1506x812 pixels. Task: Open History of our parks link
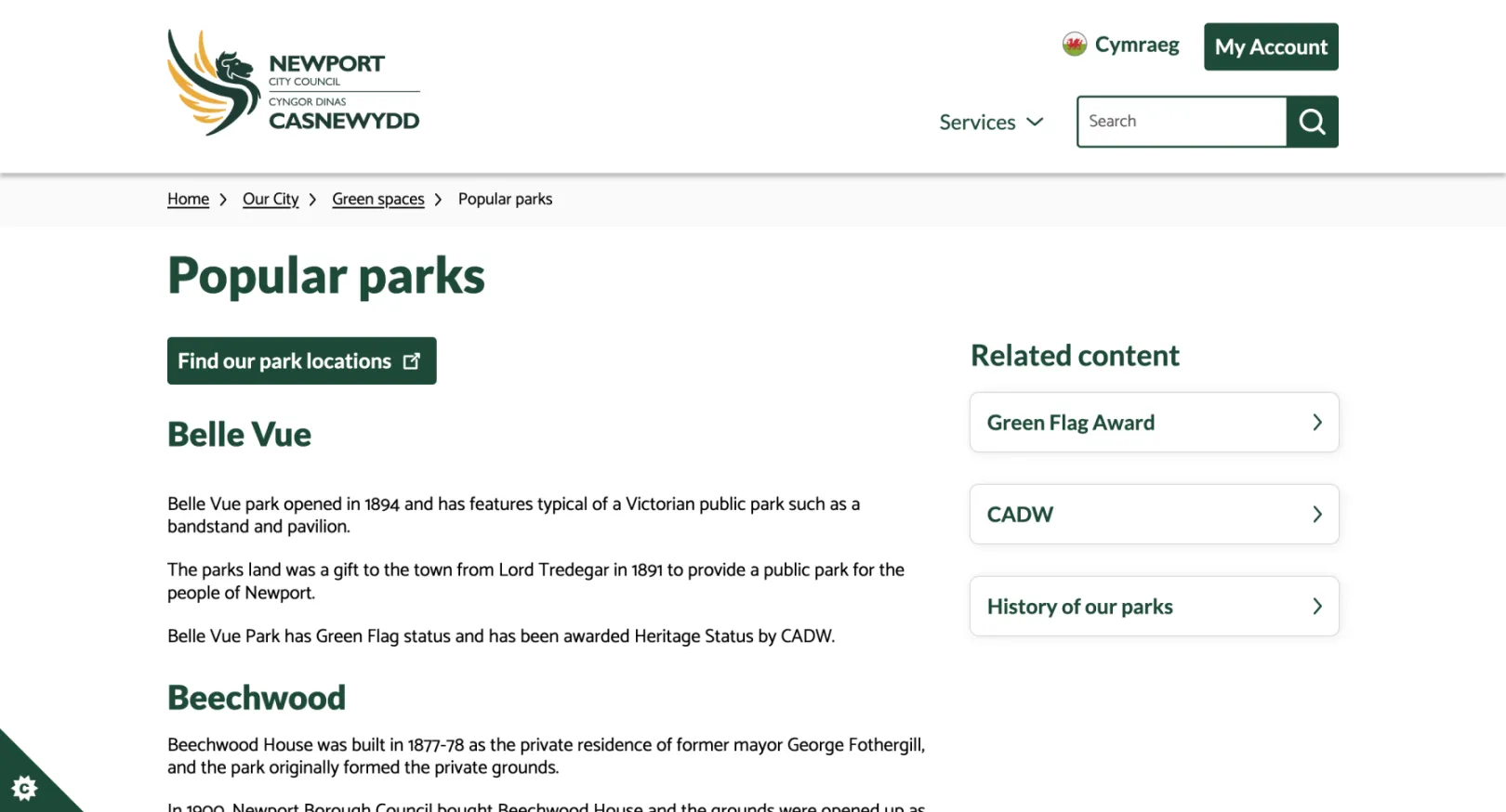click(x=1079, y=607)
